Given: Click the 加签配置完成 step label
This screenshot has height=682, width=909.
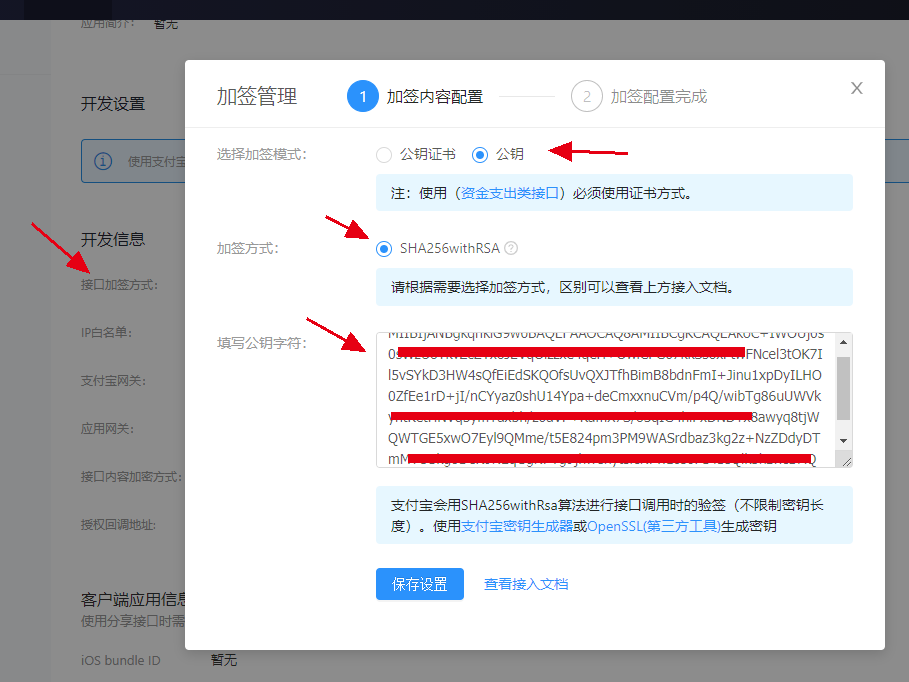Looking at the screenshot, I should (659, 96).
